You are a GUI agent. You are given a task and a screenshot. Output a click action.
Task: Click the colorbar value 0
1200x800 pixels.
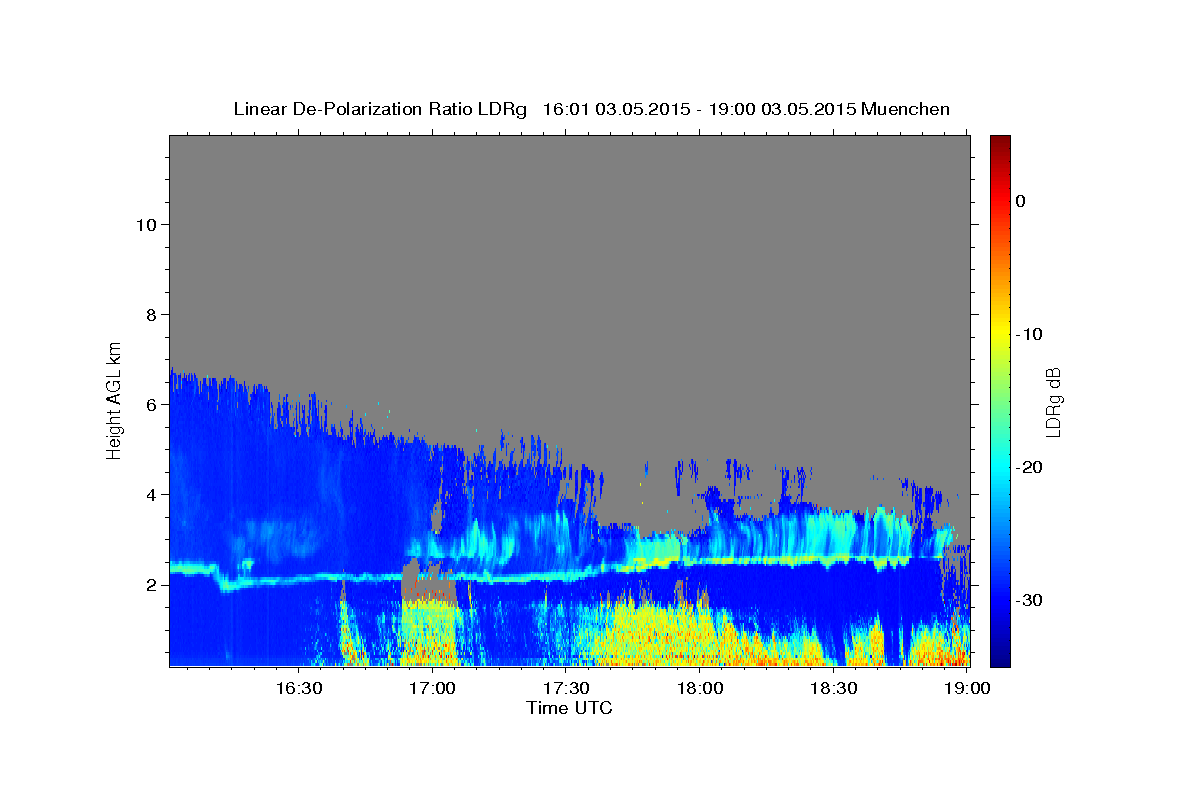pos(1020,201)
